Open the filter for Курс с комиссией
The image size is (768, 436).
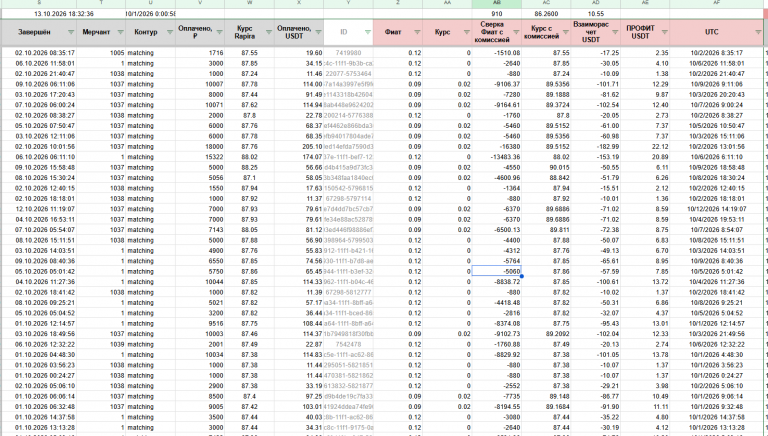[x=565, y=32]
